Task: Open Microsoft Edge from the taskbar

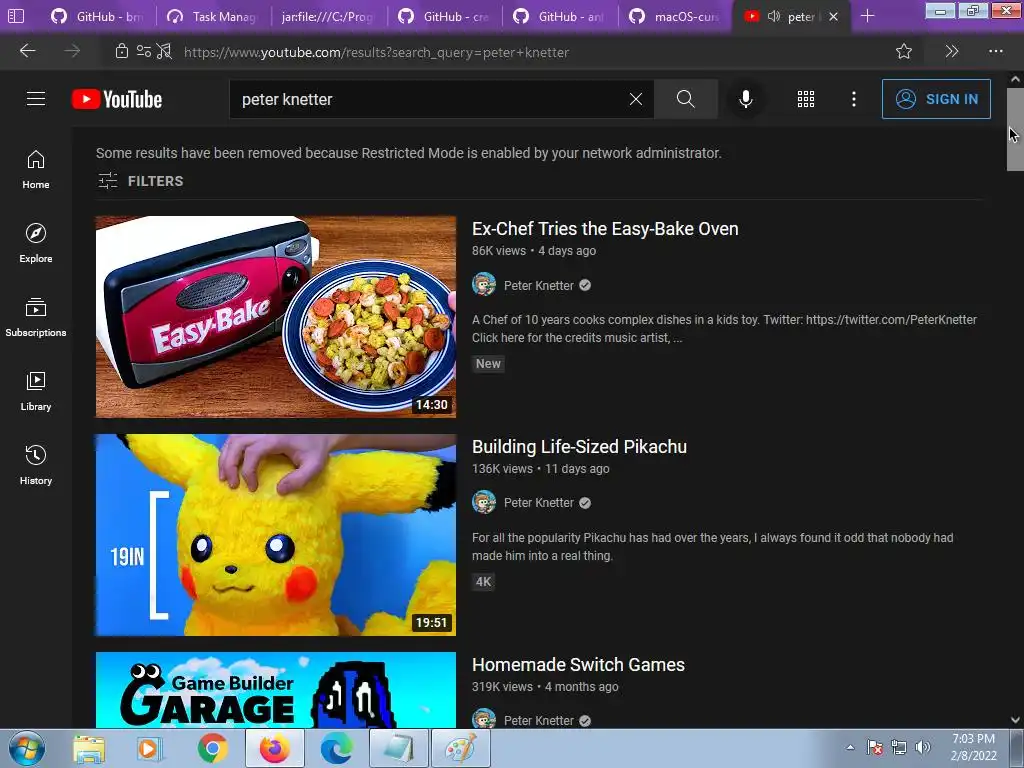Action: tap(336, 748)
